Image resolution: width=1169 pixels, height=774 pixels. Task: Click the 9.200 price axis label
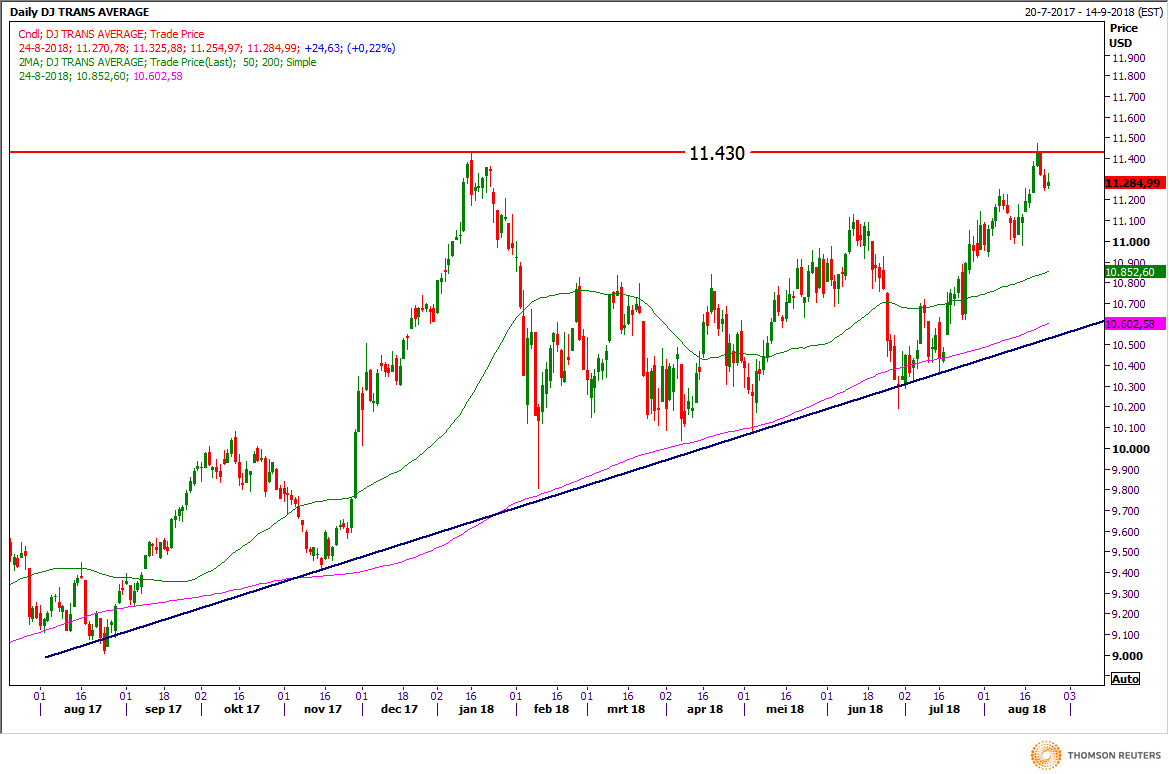(x=1126, y=614)
